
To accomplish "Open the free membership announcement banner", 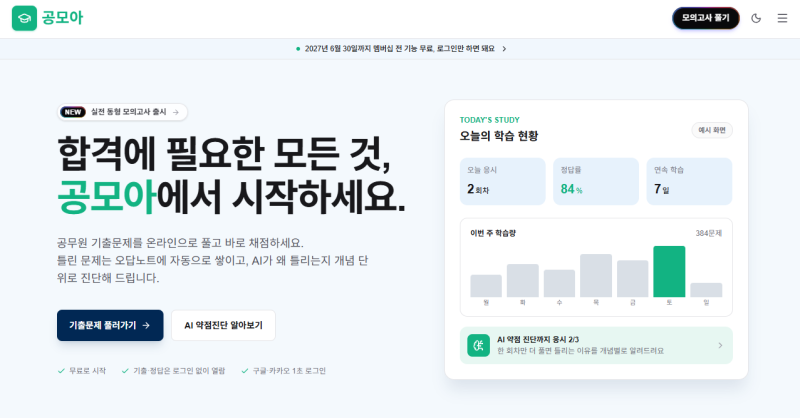I will [x=401, y=48].
